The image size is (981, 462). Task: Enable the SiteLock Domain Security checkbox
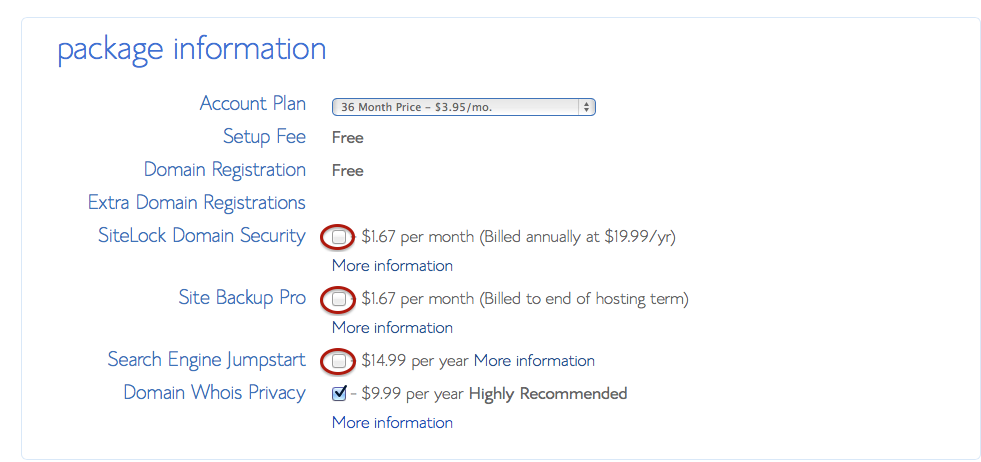point(339,237)
